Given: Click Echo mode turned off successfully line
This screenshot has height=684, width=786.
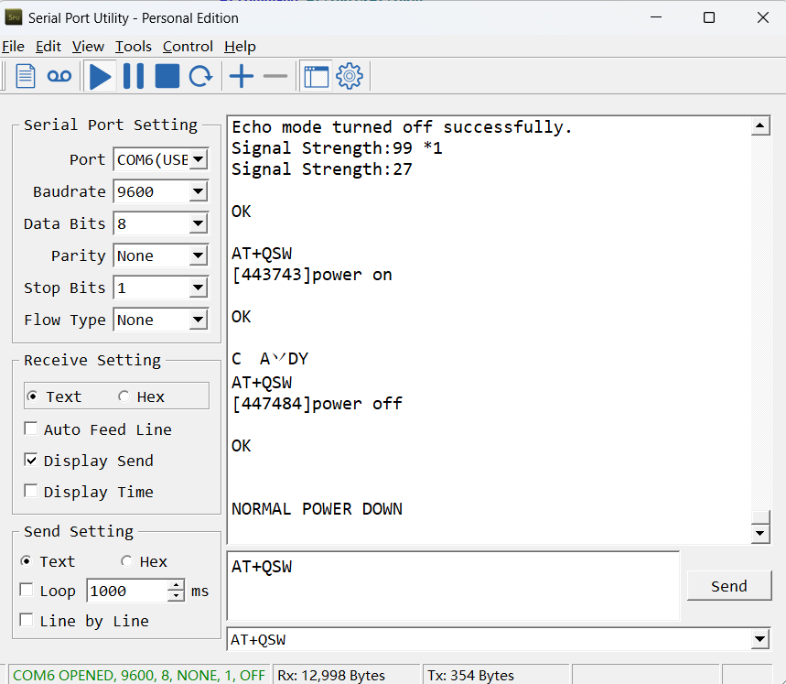Looking at the screenshot, I should pos(402,127).
